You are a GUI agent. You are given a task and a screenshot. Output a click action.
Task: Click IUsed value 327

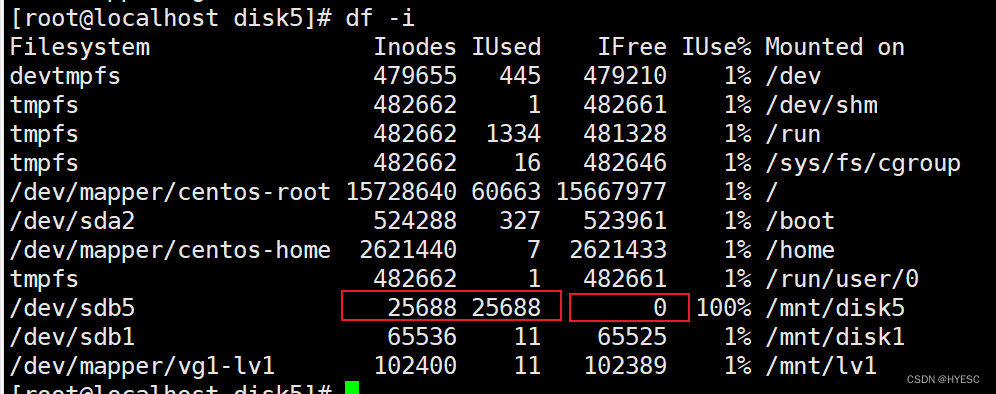click(x=520, y=221)
